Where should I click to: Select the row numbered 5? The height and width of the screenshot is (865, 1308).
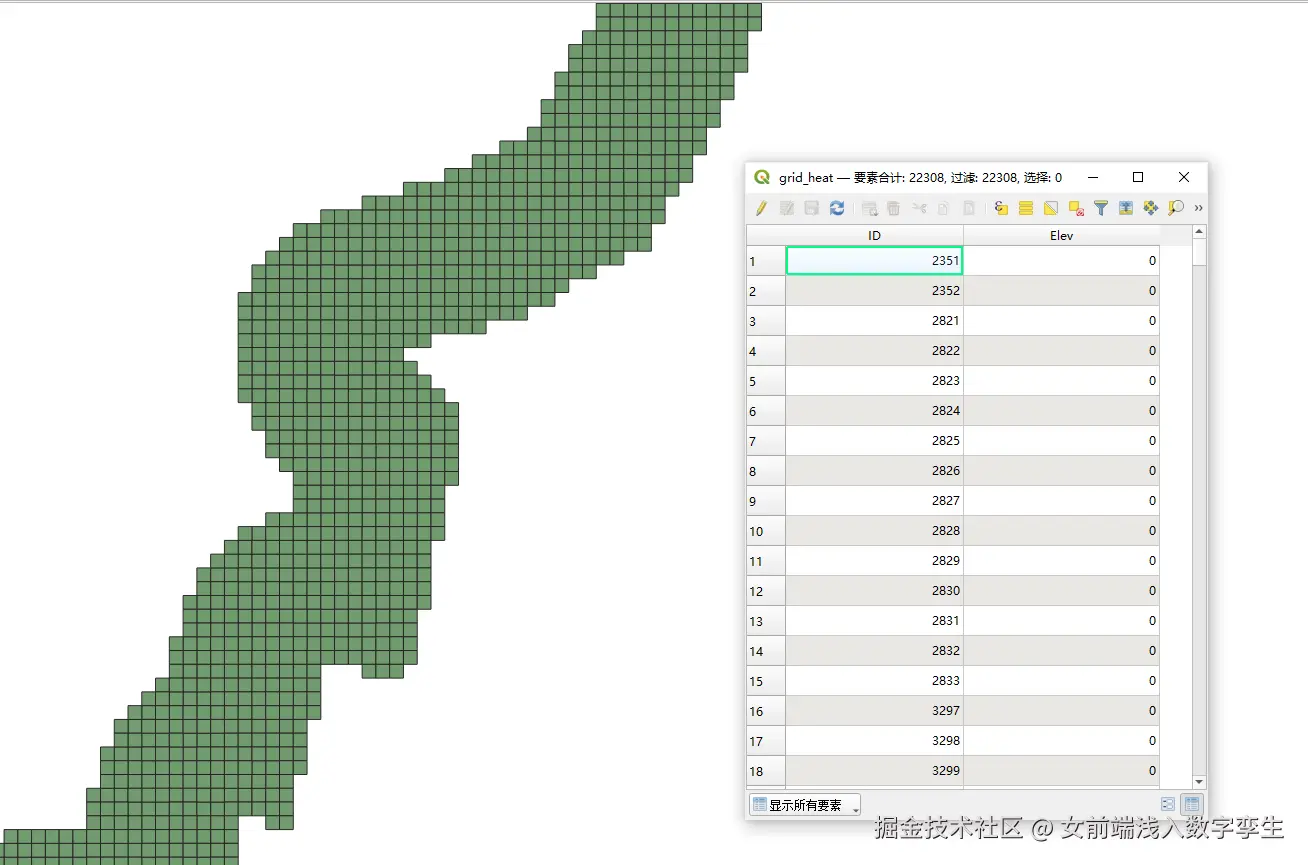pyautogui.click(x=765, y=380)
